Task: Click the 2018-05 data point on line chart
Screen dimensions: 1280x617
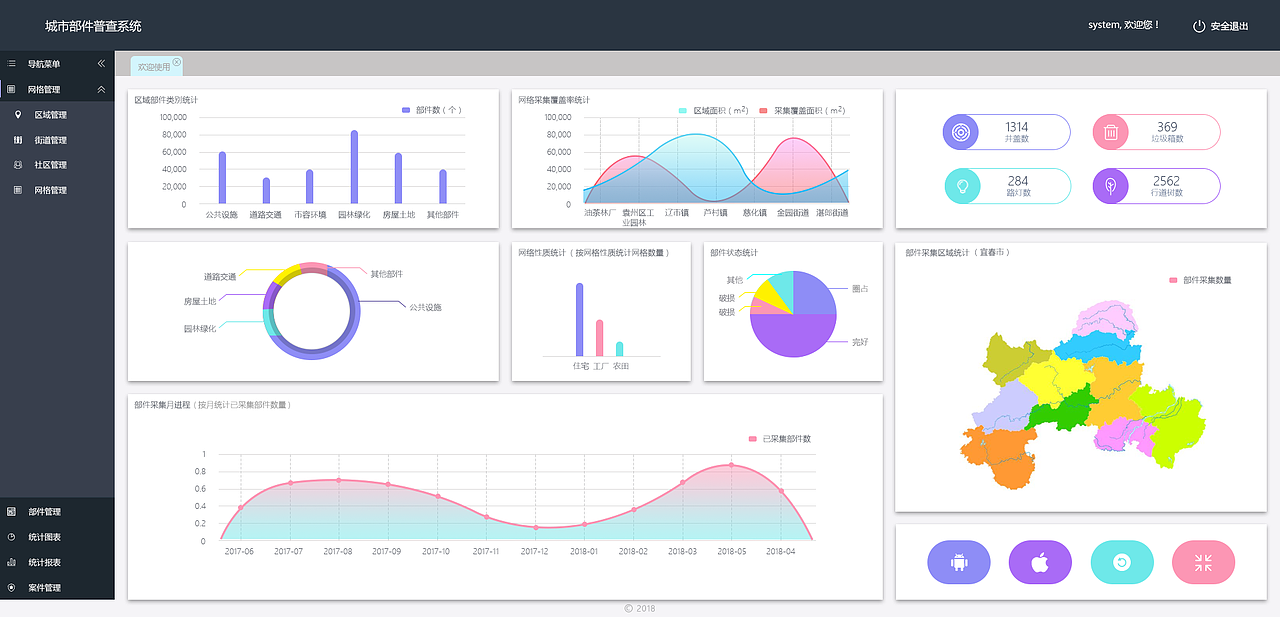Action: click(731, 465)
